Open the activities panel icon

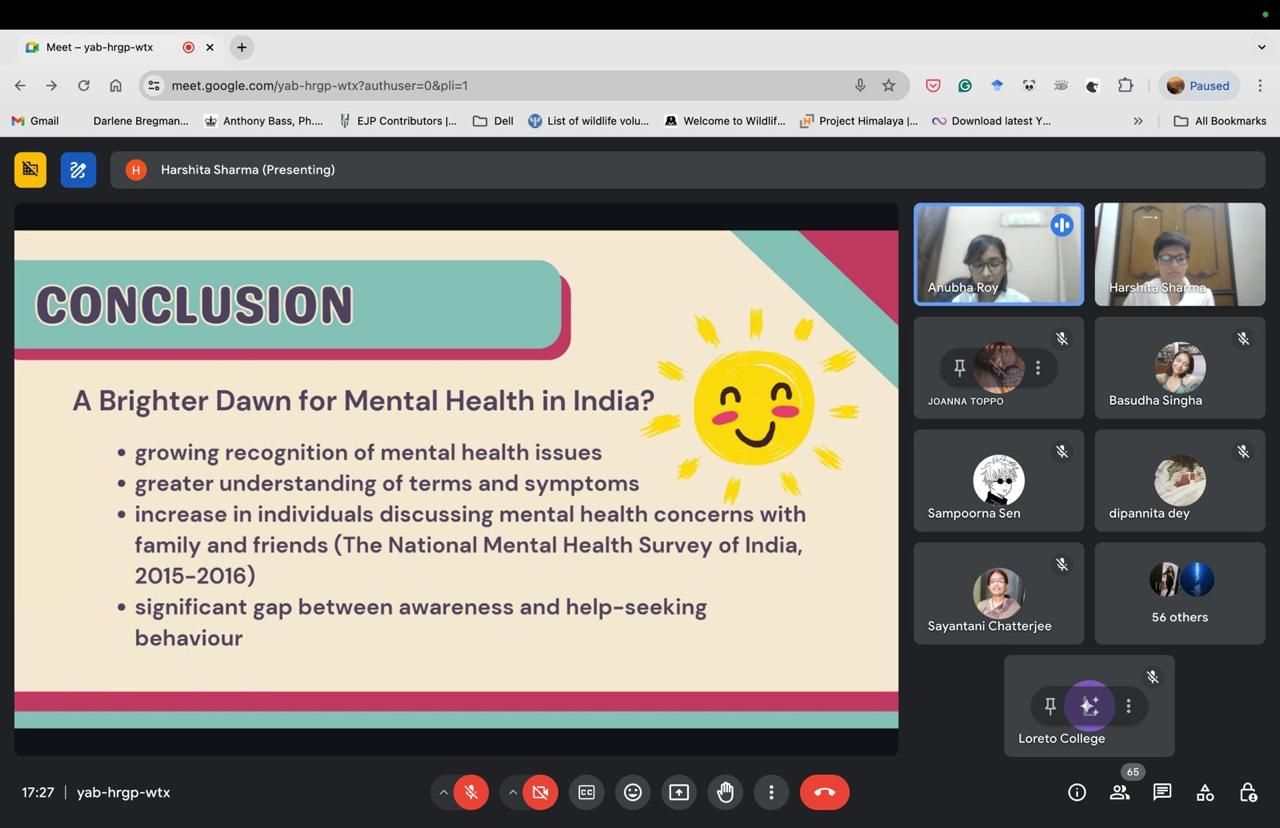1205,792
